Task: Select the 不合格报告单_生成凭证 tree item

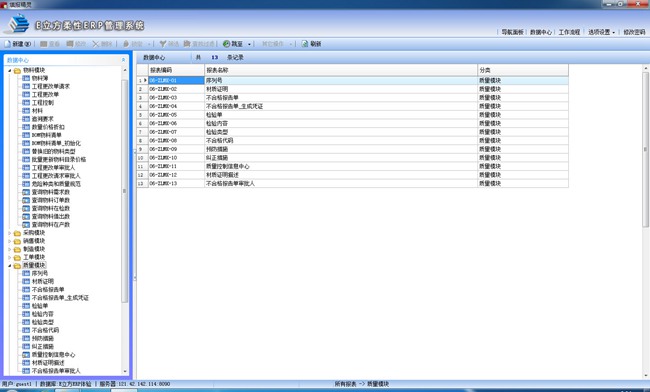Action: click(x=60, y=298)
